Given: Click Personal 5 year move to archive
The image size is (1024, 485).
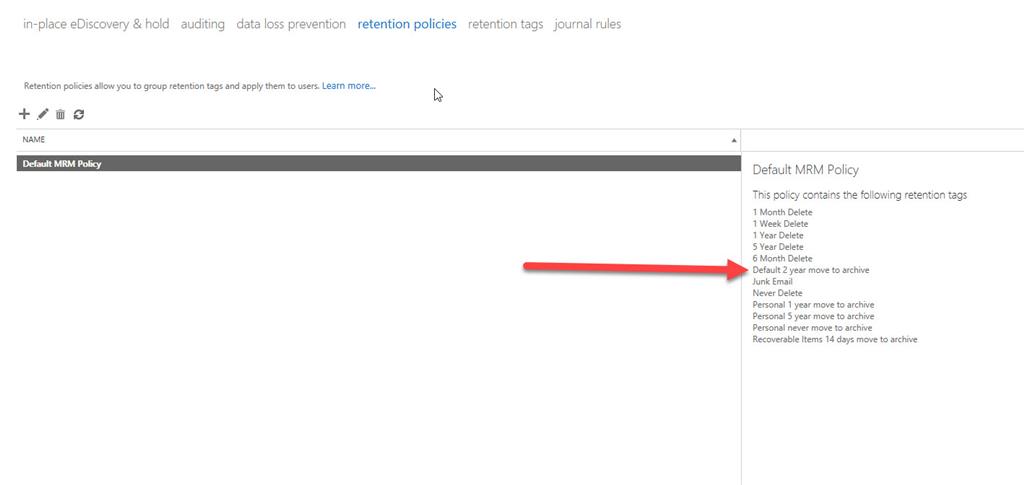Looking at the screenshot, I should click(x=813, y=316).
